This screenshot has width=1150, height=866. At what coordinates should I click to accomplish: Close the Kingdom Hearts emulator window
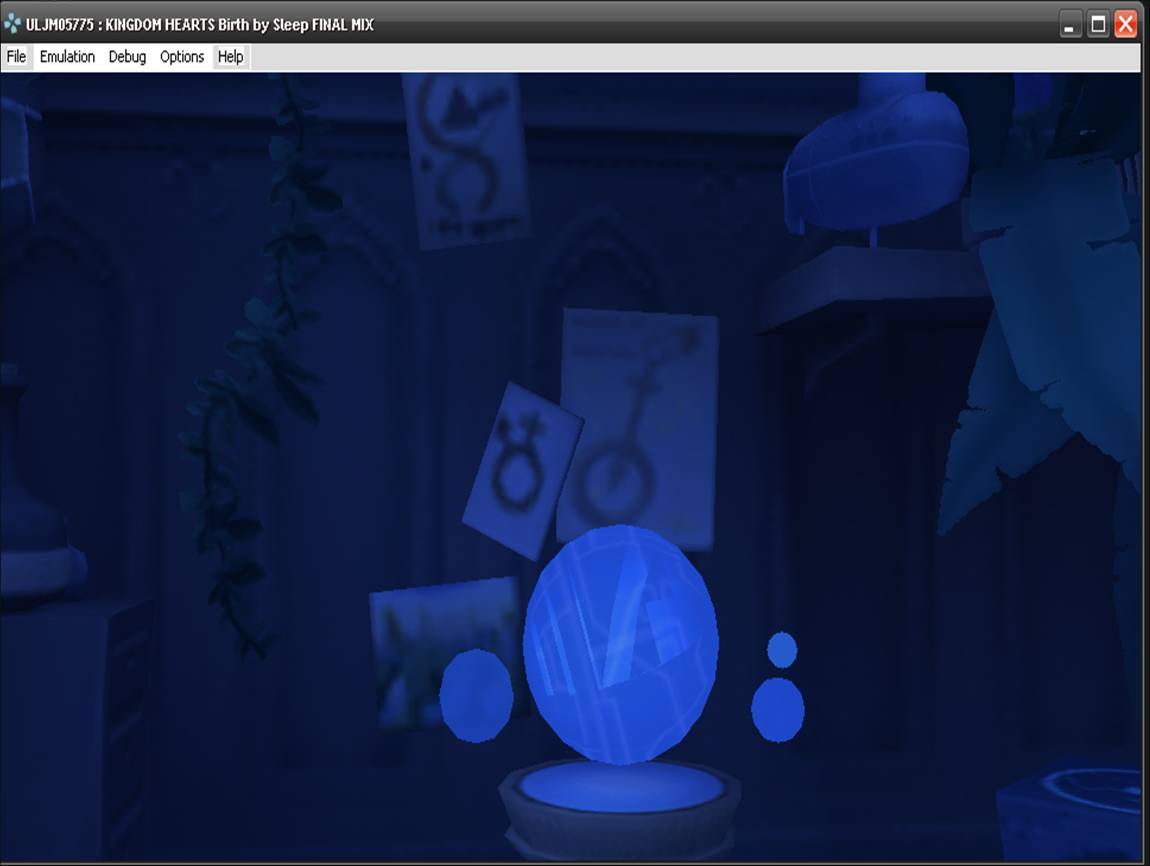pos(1126,25)
